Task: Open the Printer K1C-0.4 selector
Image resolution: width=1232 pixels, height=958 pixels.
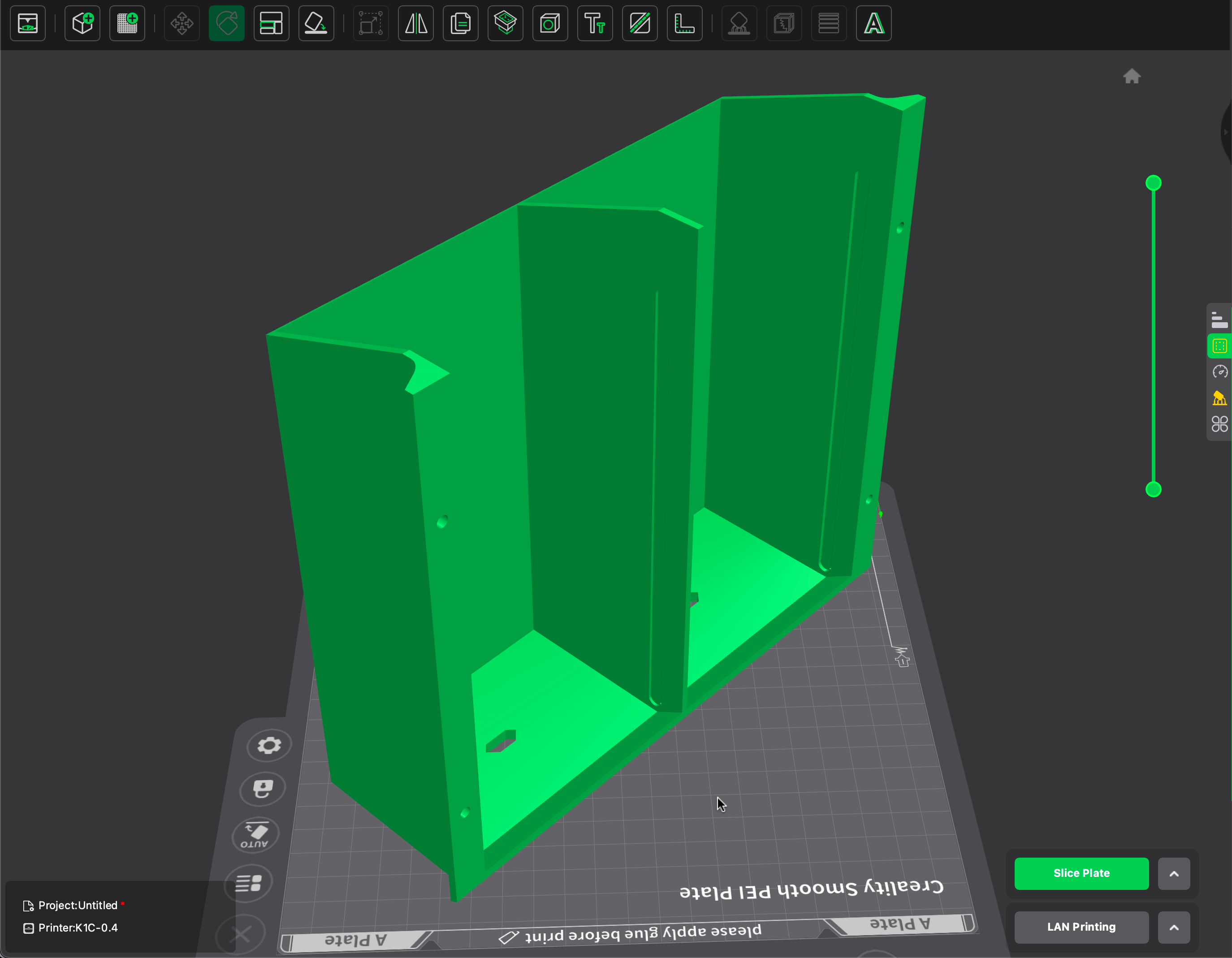Action: (78, 928)
